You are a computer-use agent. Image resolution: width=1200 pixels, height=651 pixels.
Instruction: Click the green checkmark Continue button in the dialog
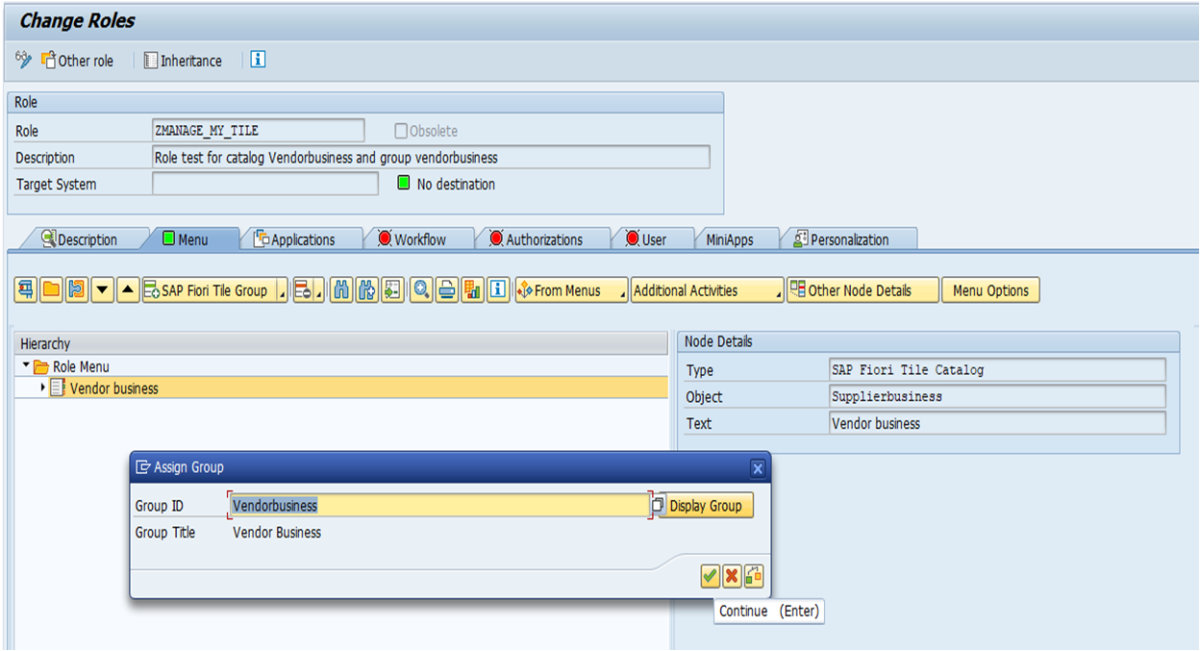pyautogui.click(x=712, y=577)
